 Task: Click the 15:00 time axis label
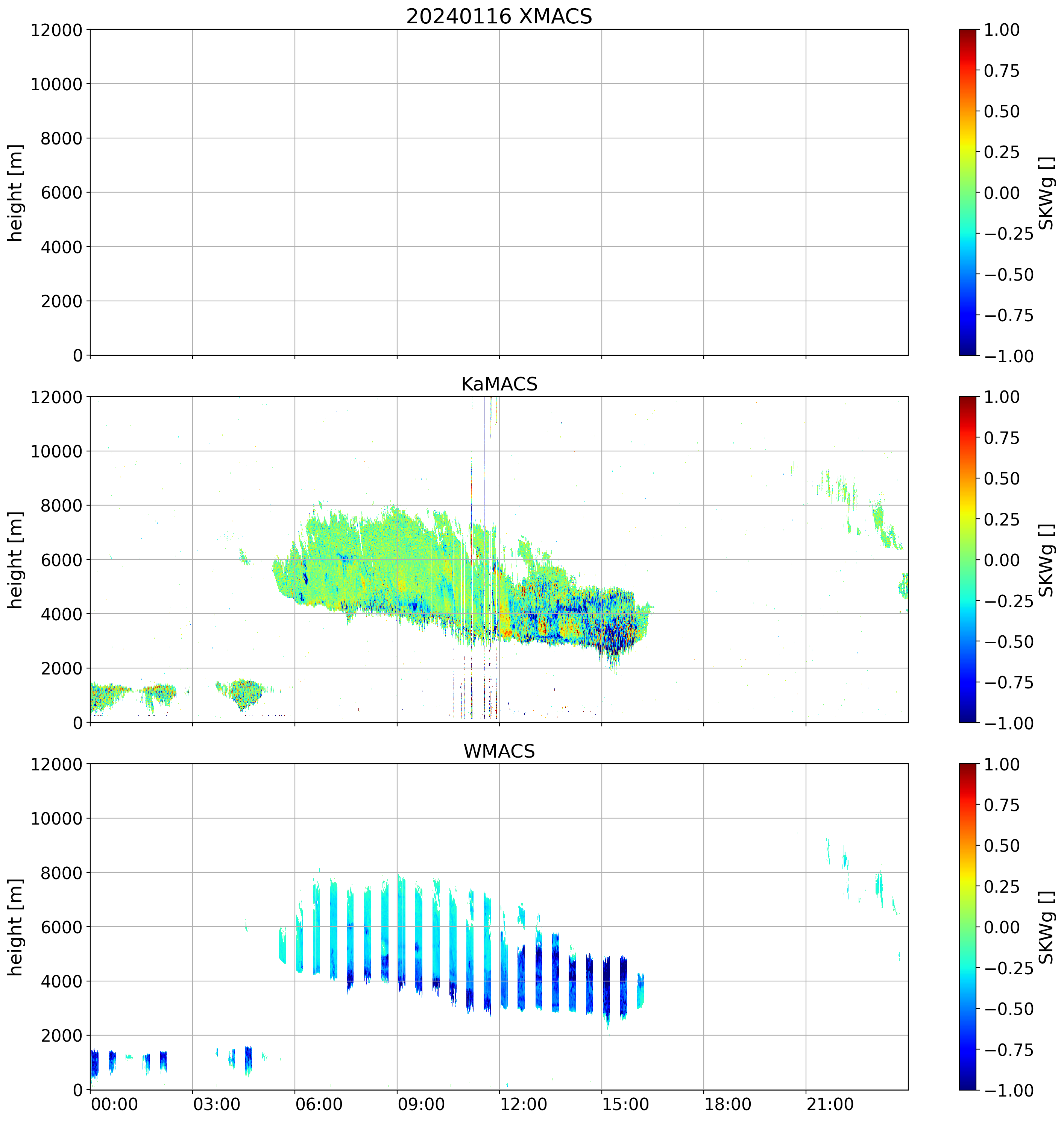625,1104
